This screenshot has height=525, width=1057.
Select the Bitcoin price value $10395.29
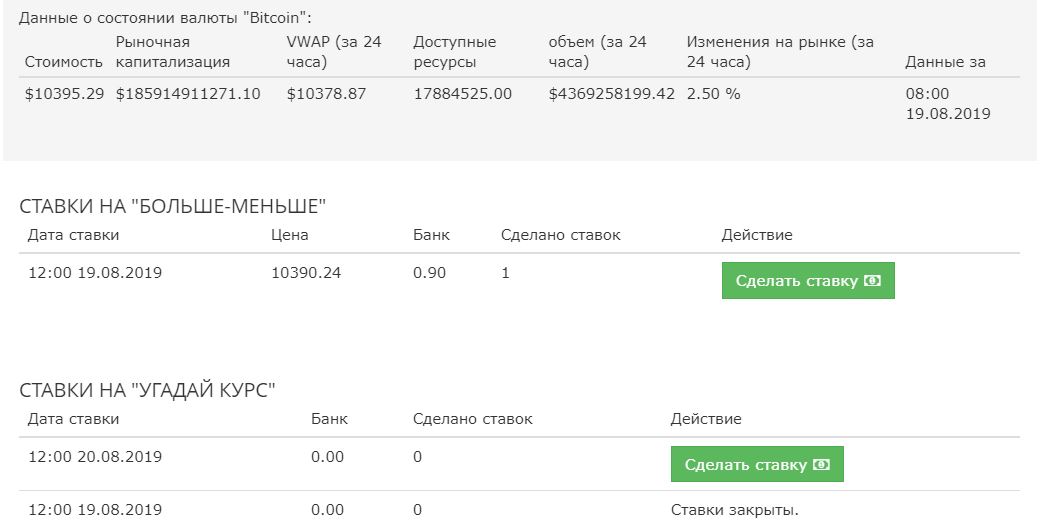64,94
